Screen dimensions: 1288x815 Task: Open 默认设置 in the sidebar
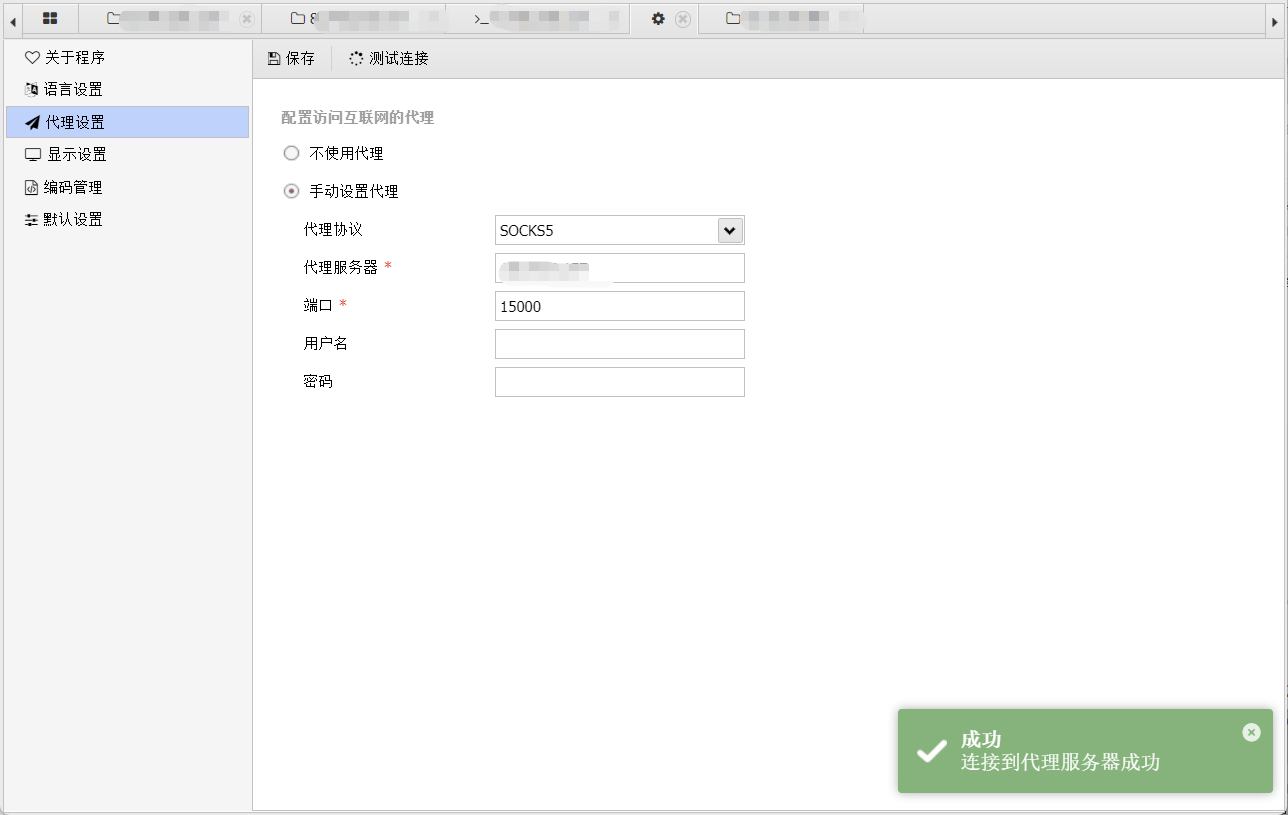[127, 219]
